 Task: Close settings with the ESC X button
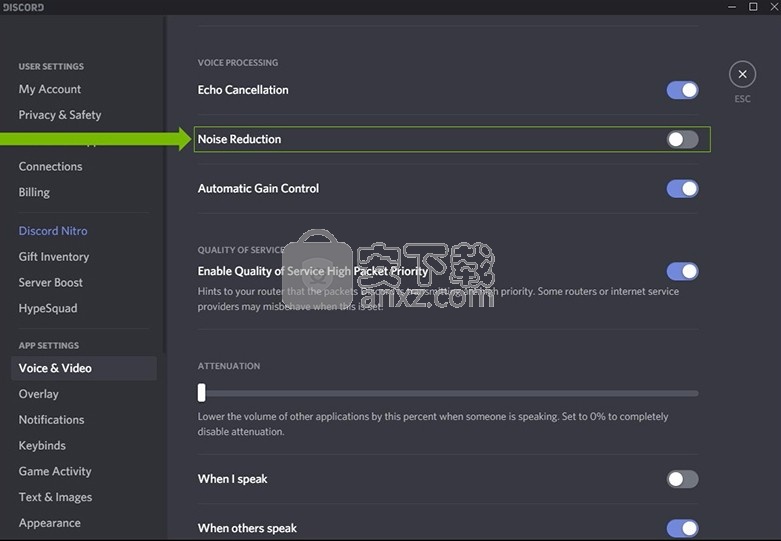coord(742,74)
